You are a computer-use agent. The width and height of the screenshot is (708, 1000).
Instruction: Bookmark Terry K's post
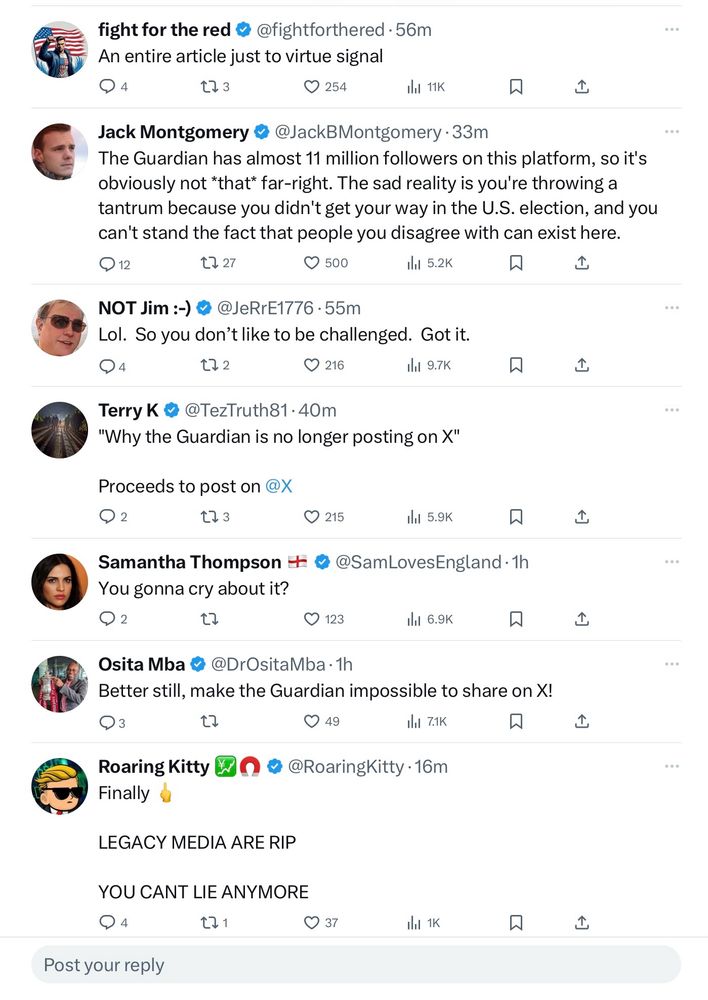pyautogui.click(x=516, y=517)
